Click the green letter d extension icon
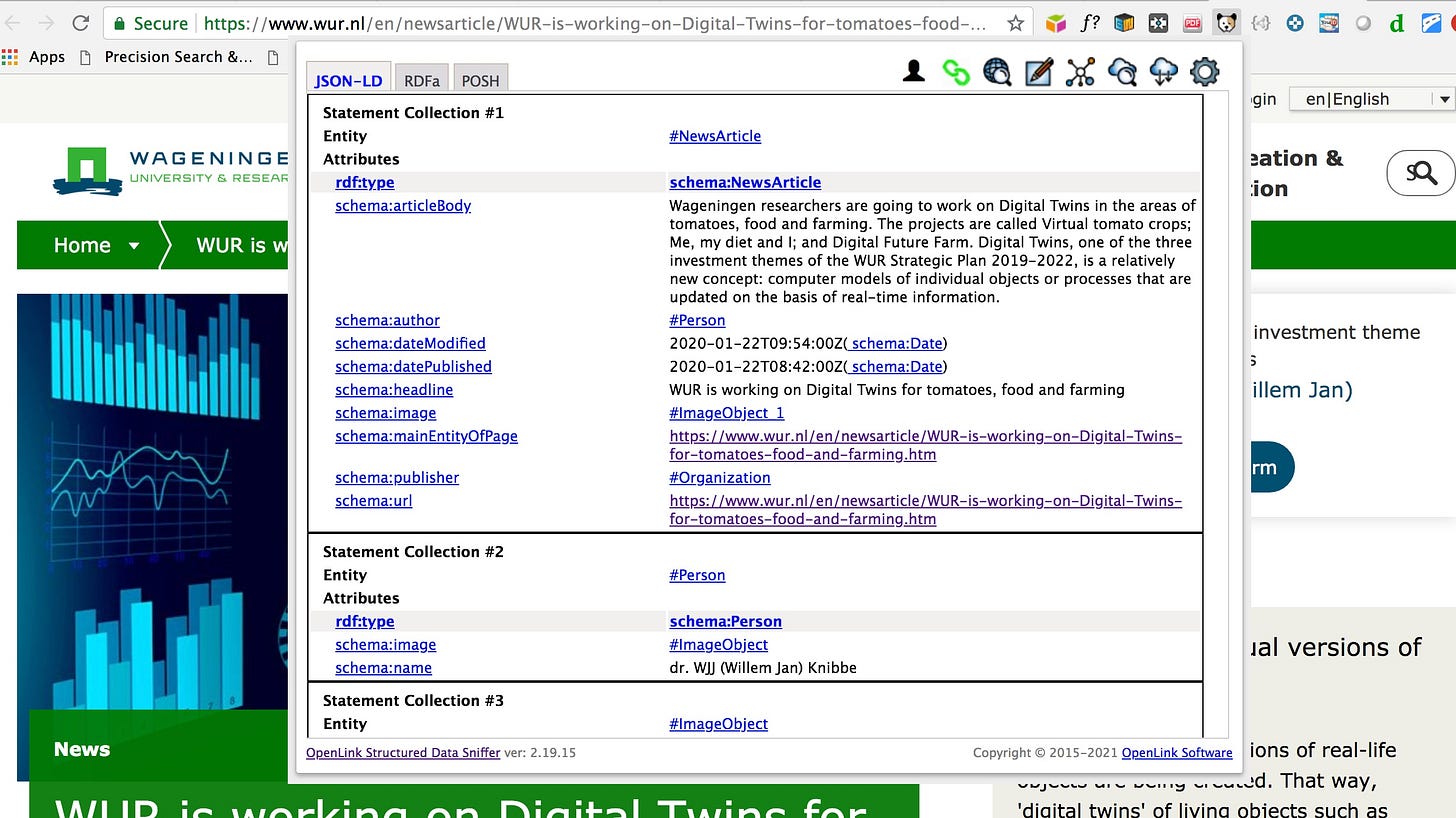1456x818 pixels. (1397, 23)
